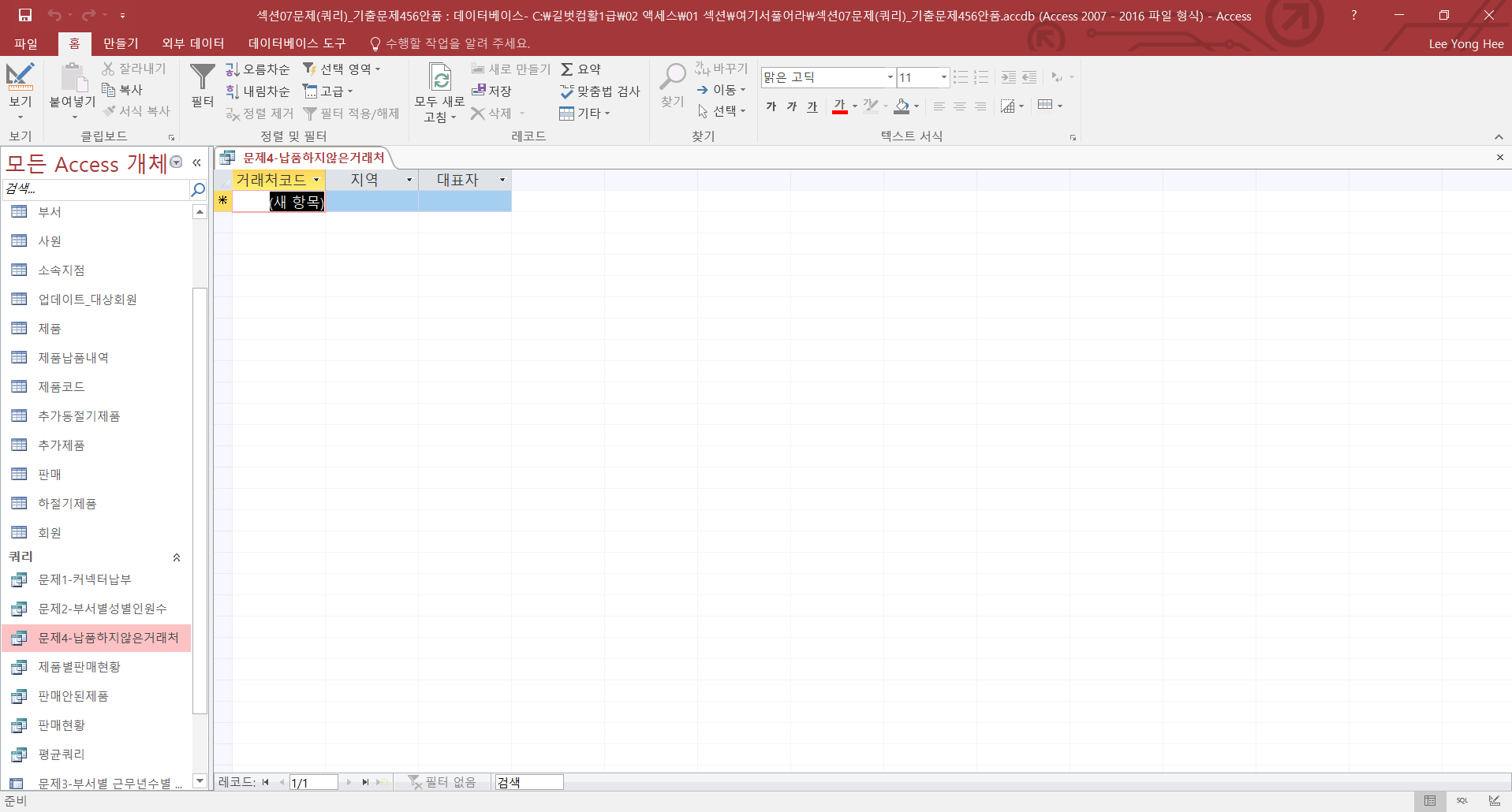Collapse the 쿼리 group in navigation pane

[177, 557]
